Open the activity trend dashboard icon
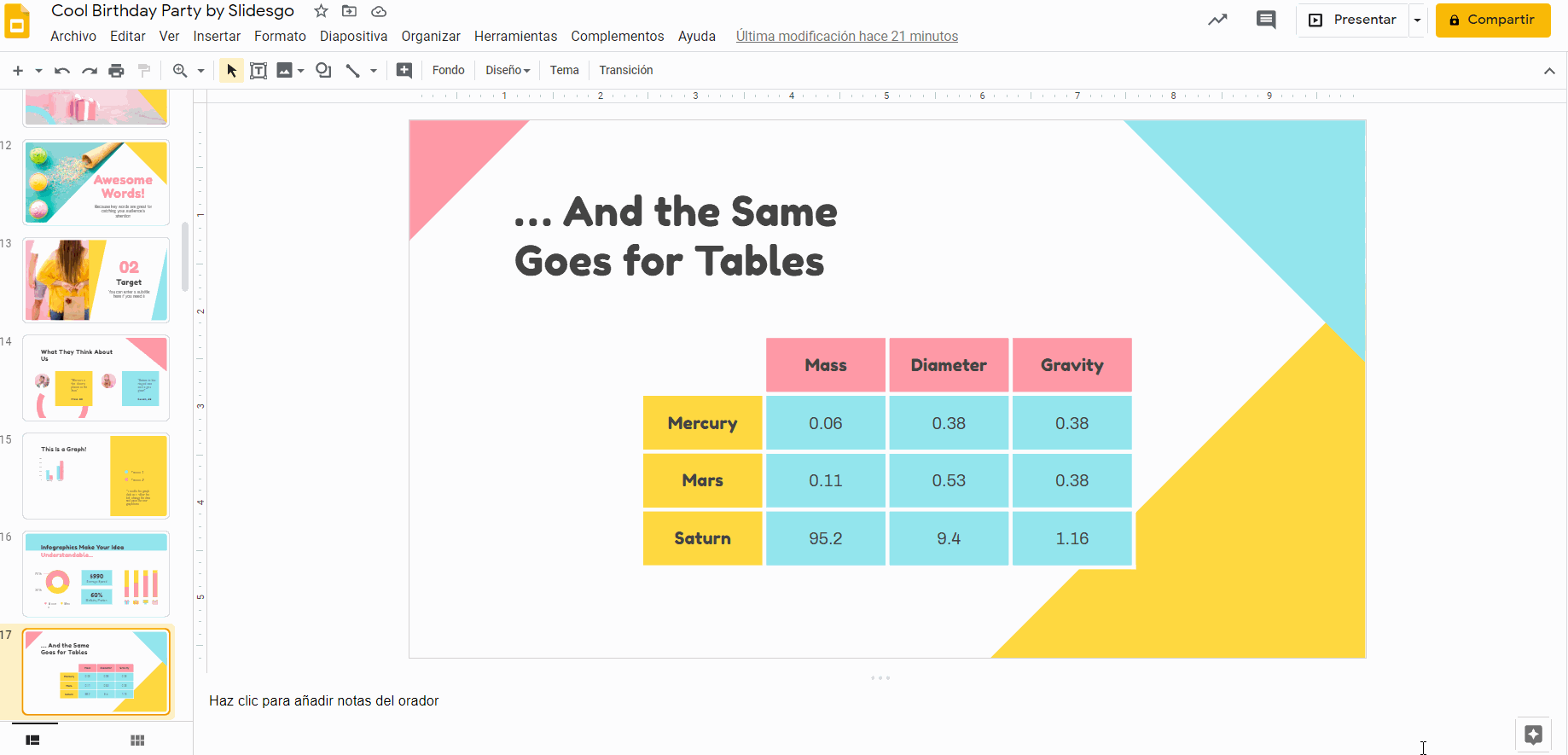The image size is (1568, 755). click(1217, 20)
